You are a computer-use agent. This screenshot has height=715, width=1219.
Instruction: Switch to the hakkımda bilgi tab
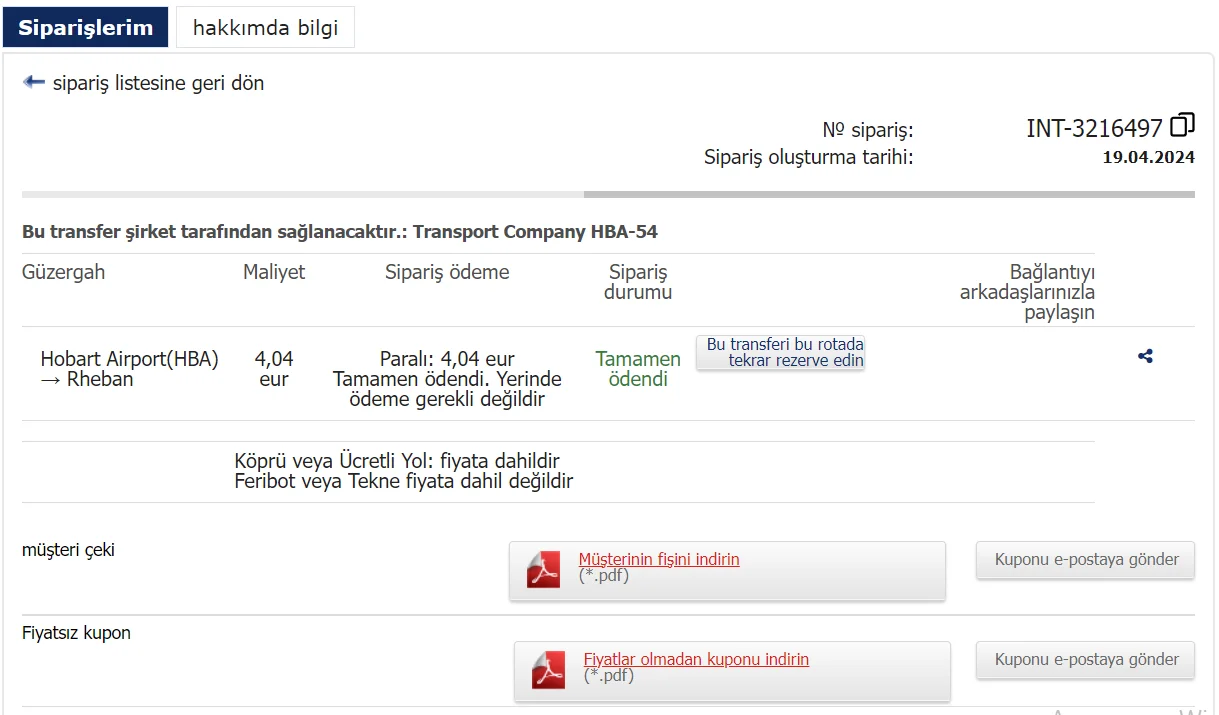[265, 27]
